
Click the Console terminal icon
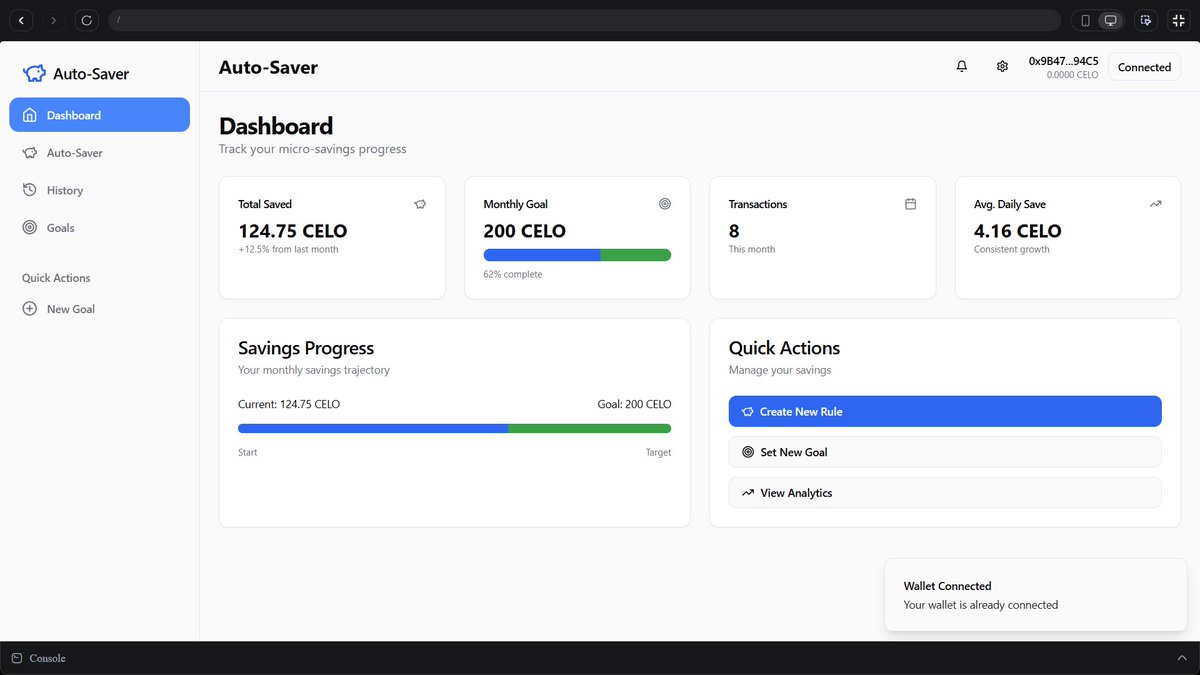[17, 658]
